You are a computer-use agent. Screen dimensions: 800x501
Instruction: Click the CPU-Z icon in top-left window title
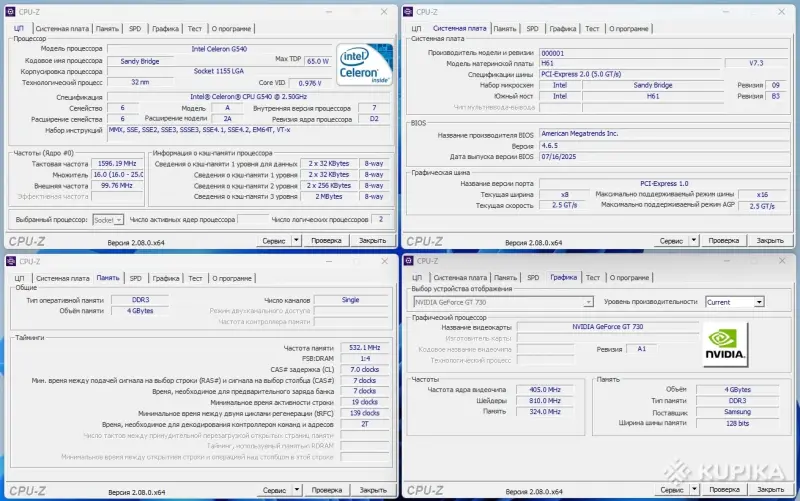[10, 11]
